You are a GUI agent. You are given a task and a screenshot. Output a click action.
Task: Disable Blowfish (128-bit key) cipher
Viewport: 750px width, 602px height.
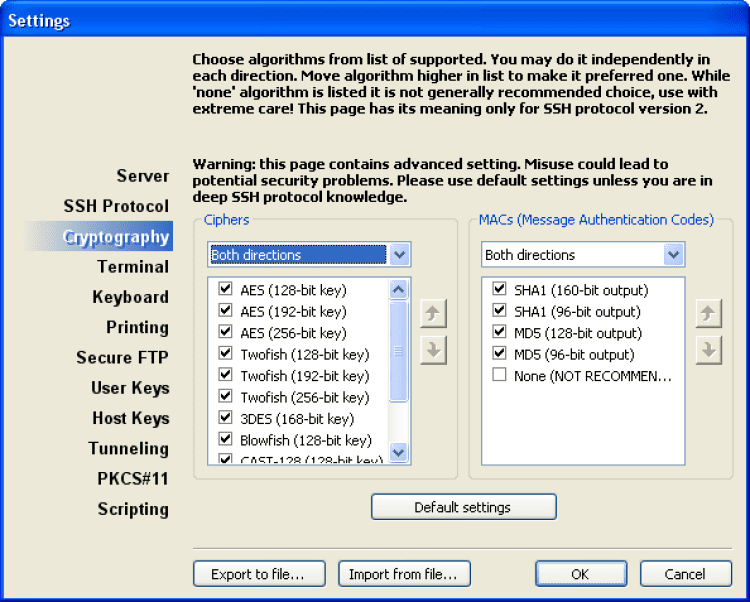pos(225,438)
